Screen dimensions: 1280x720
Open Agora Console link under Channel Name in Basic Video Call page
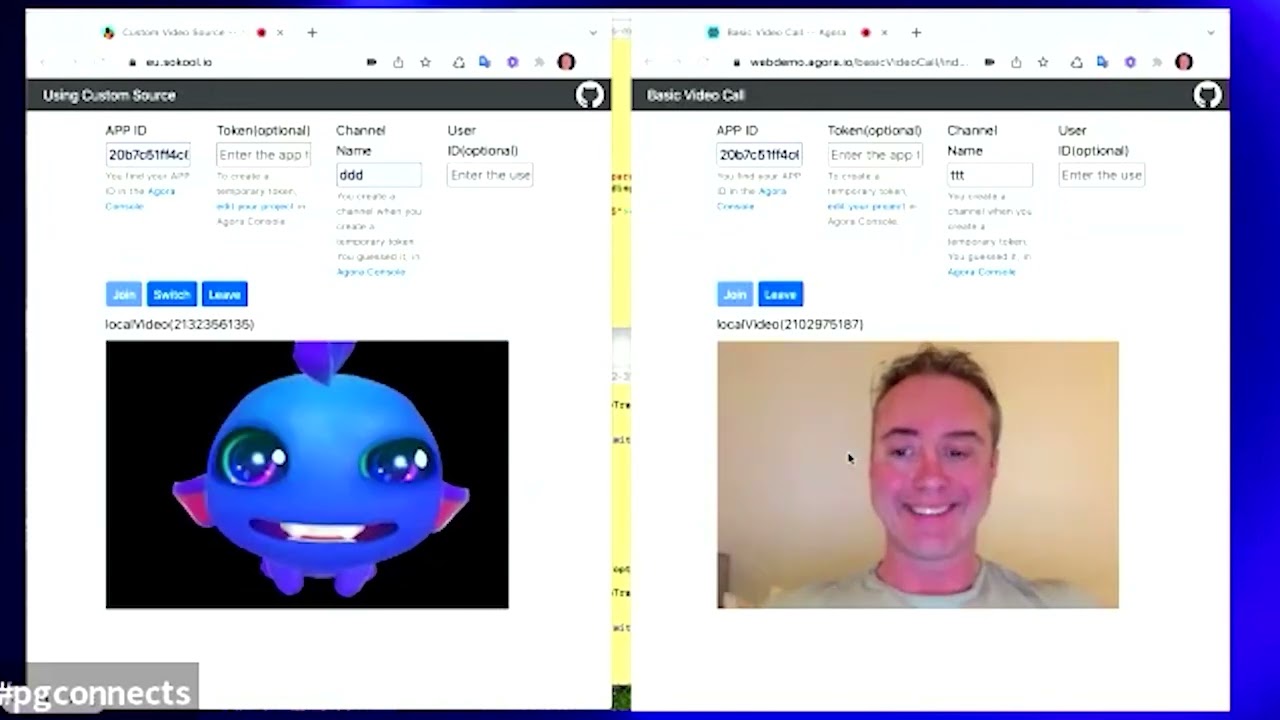tap(982, 272)
